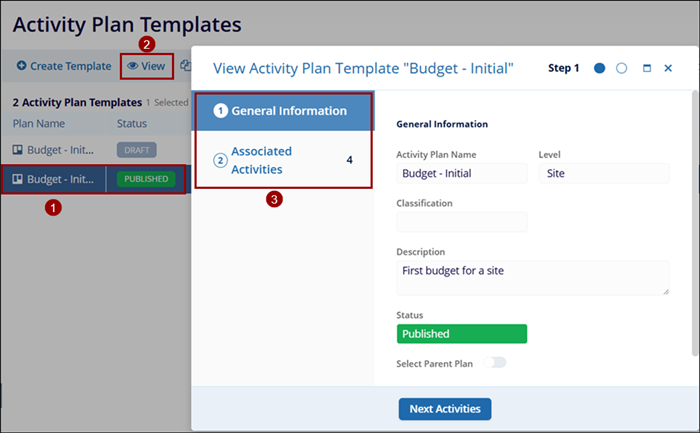This screenshot has height=433, width=700.
Task: Select the empty Step 2 indicator dot
Action: (621, 68)
